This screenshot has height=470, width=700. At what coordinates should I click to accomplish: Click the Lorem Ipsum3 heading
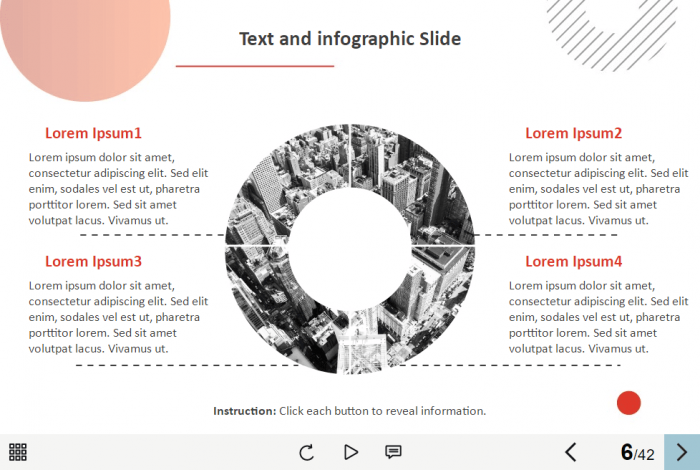[x=93, y=261]
